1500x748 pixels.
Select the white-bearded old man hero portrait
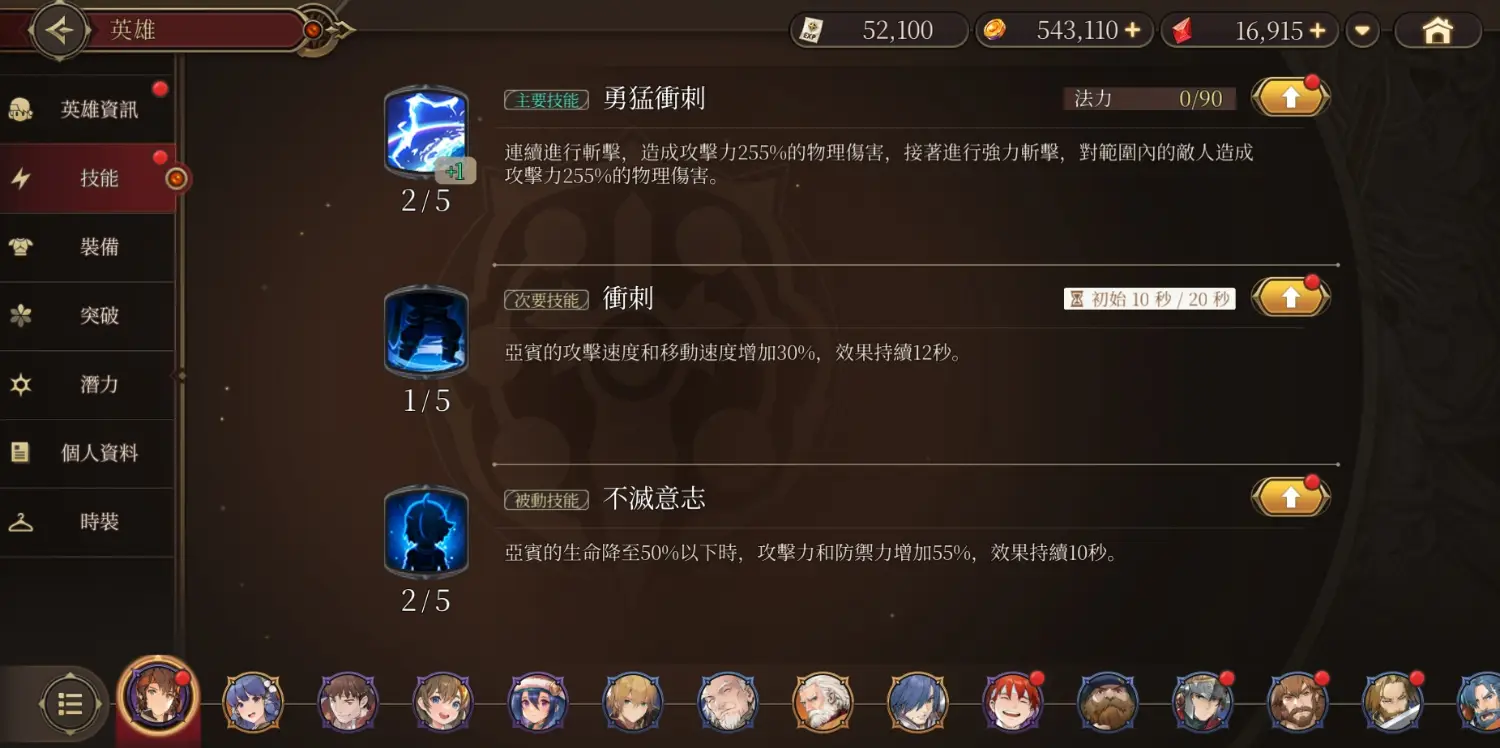point(823,702)
